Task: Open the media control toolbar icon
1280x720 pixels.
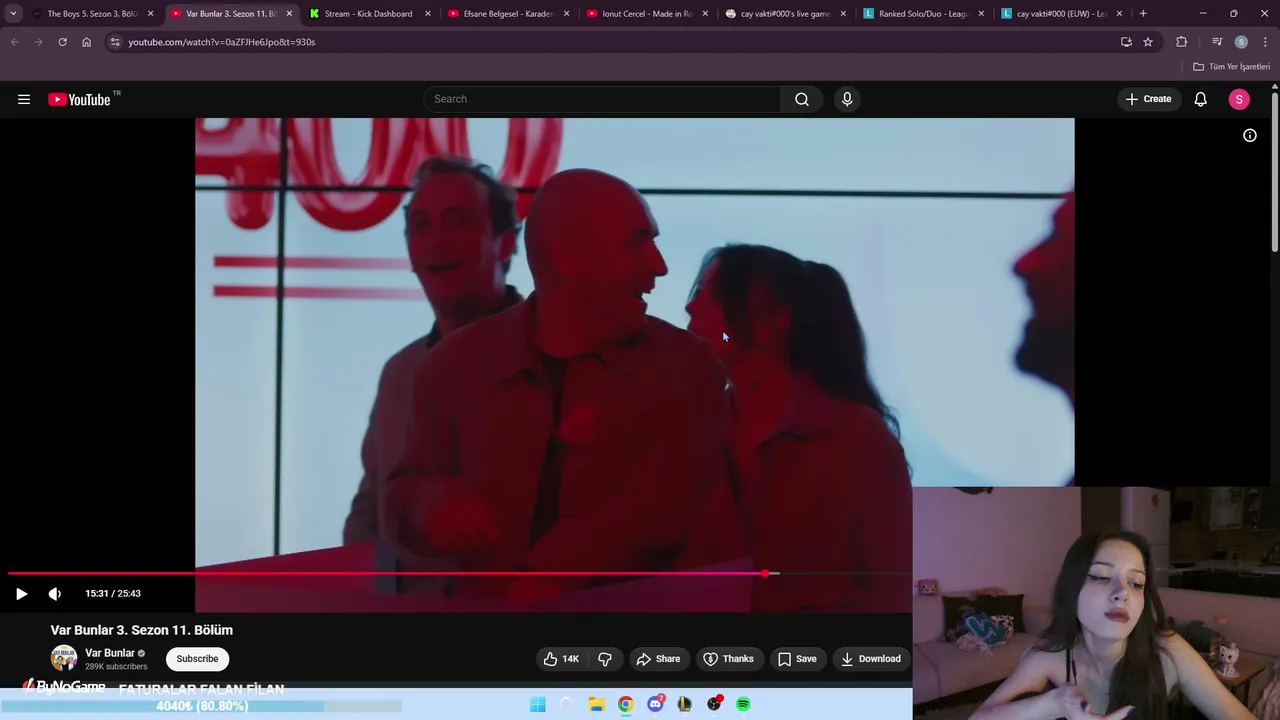Action: 1217,42
